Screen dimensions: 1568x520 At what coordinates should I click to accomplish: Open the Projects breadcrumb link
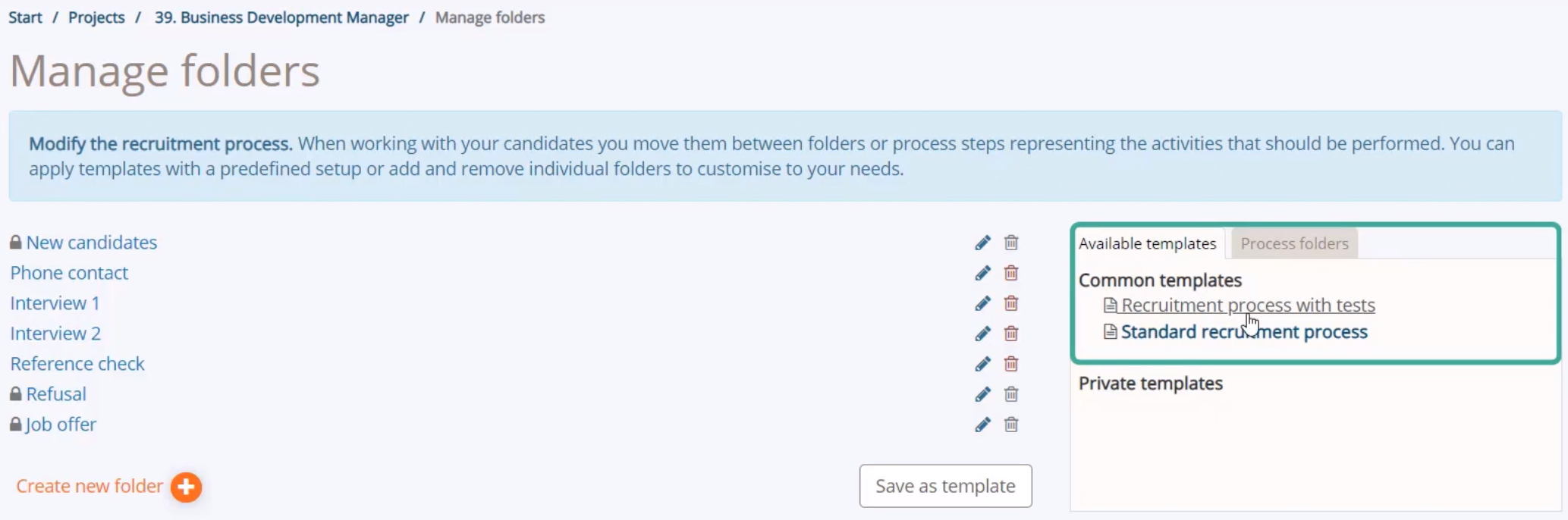96,17
